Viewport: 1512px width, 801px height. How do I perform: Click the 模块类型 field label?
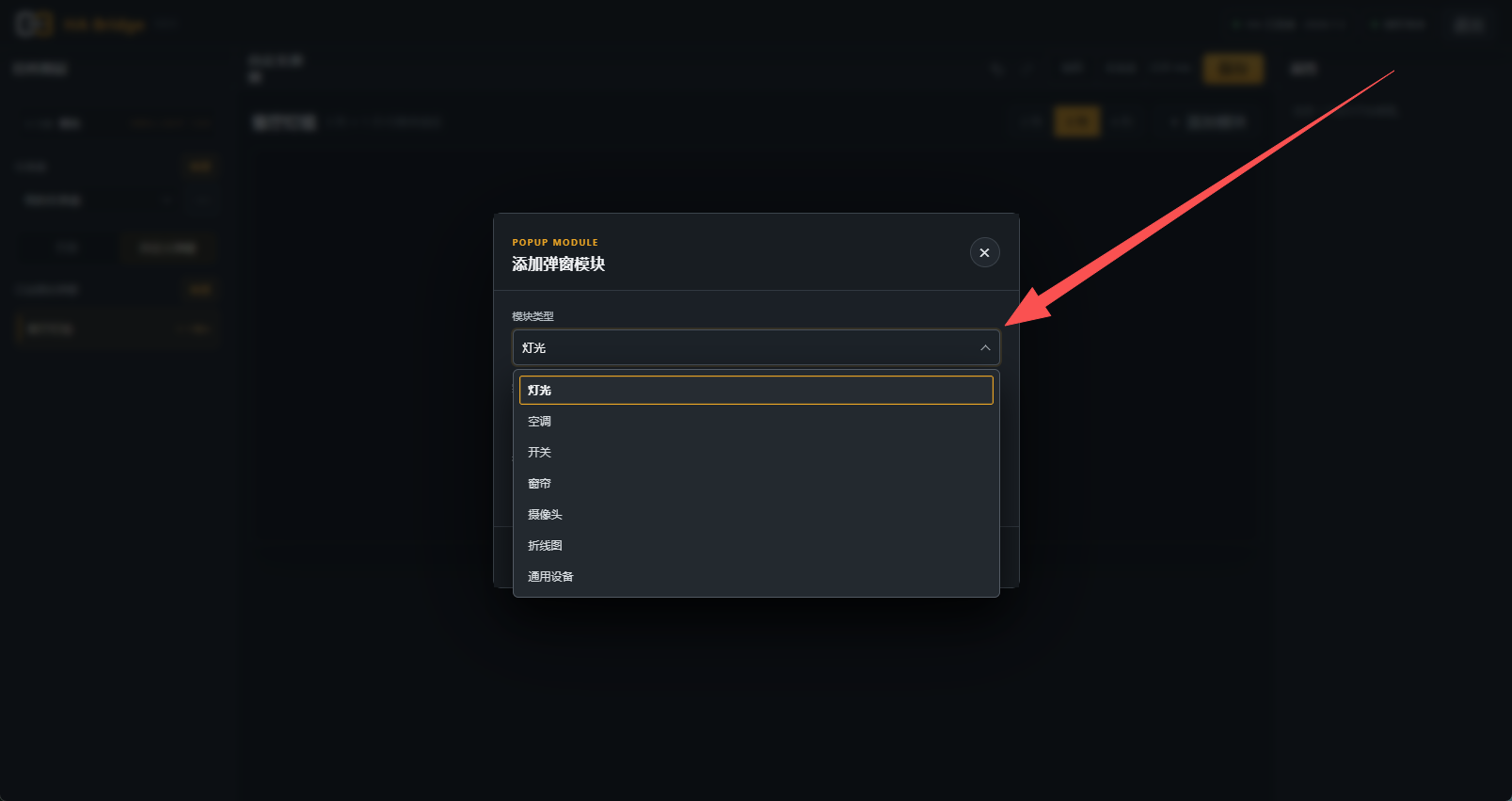click(533, 316)
